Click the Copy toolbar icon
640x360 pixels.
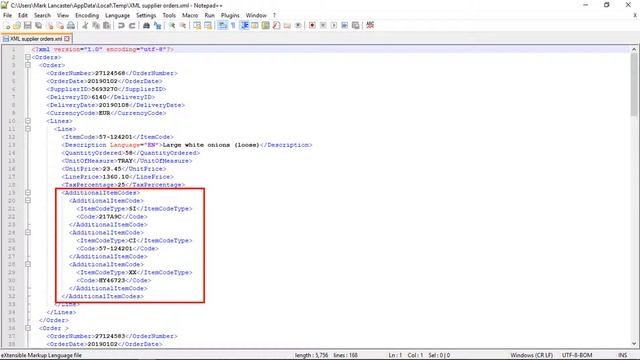[96, 25]
